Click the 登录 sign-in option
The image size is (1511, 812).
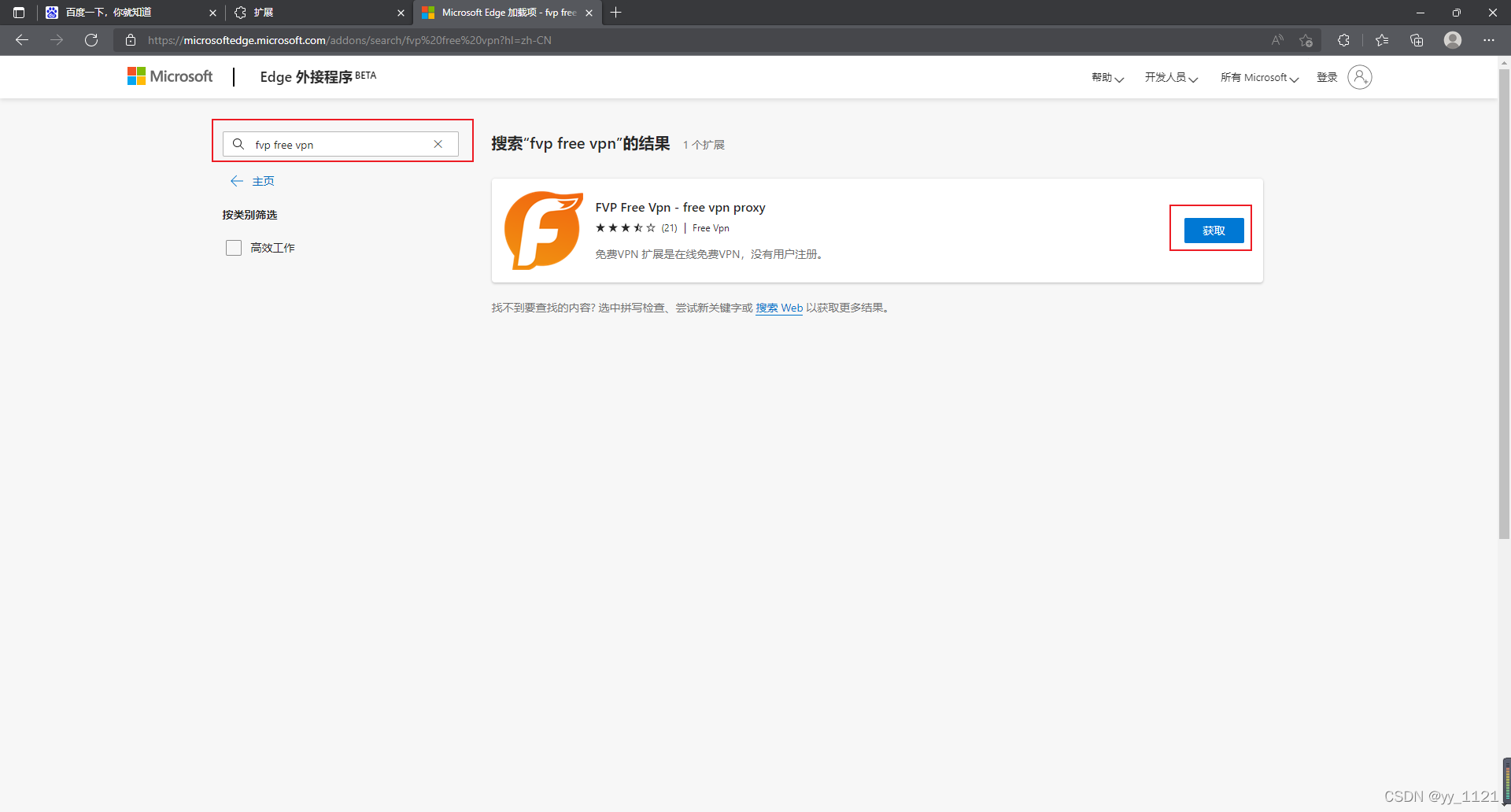click(x=1327, y=77)
